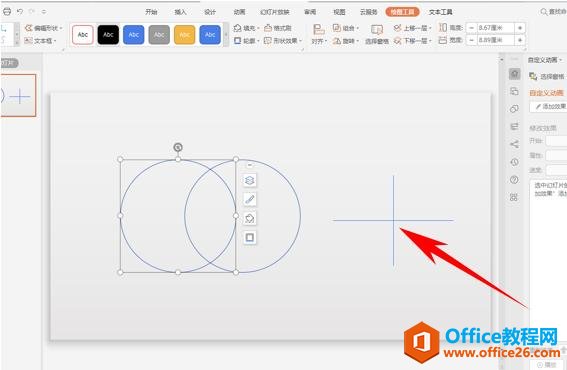Open the 选择窗格 selection pane in ribbon

pos(377,35)
